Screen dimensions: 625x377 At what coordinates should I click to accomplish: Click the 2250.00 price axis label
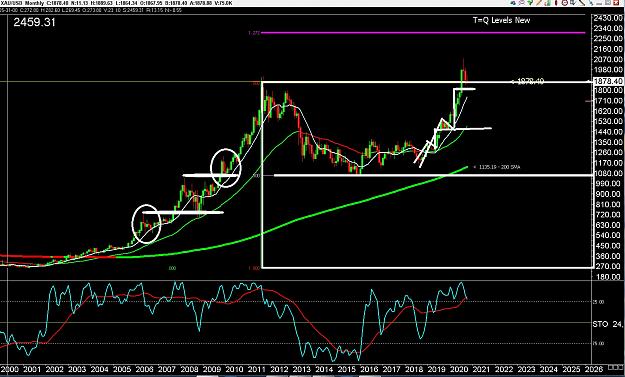607,39
